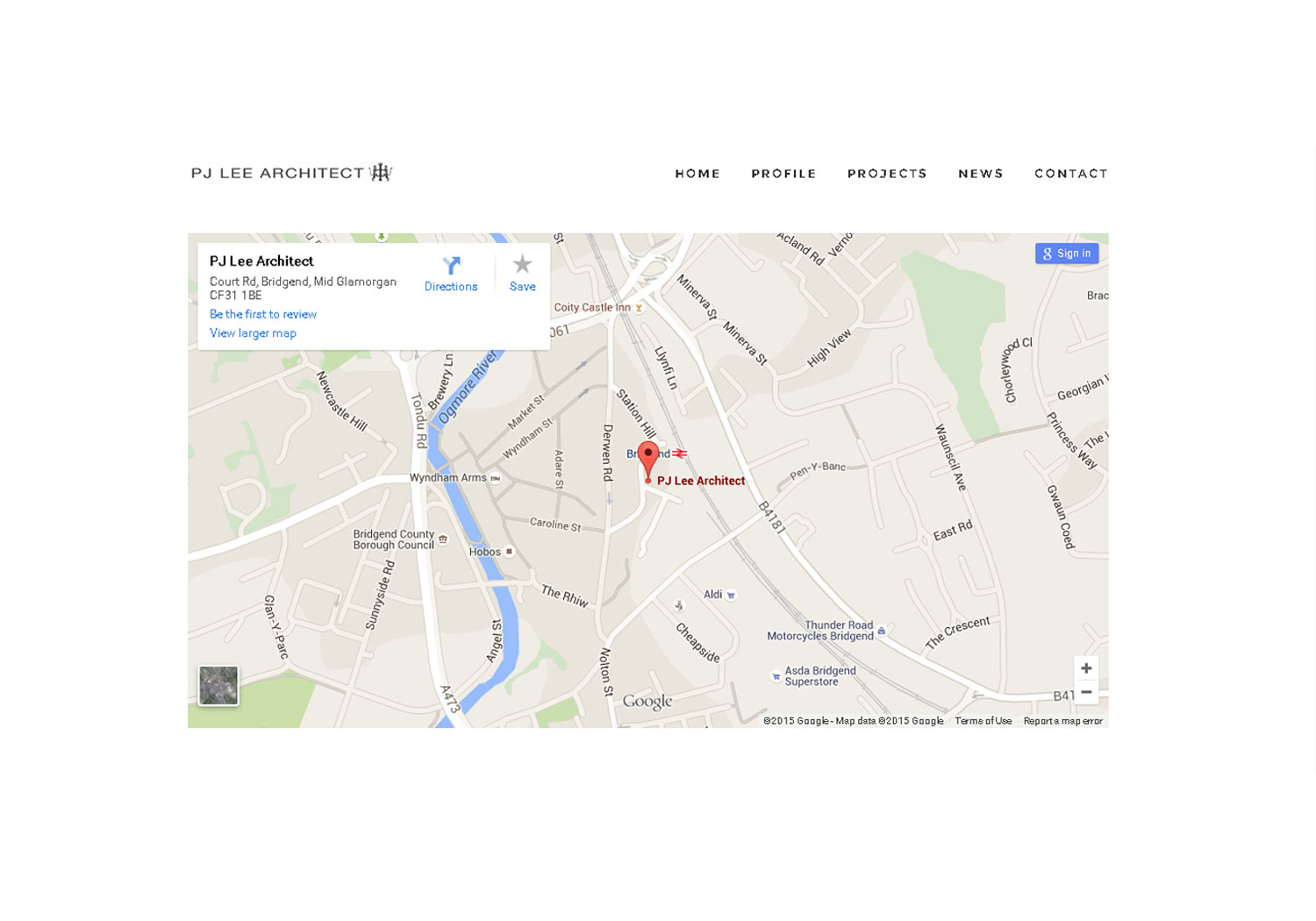Click Be the first to review
The width and height of the screenshot is (1316, 921).
pos(262,314)
